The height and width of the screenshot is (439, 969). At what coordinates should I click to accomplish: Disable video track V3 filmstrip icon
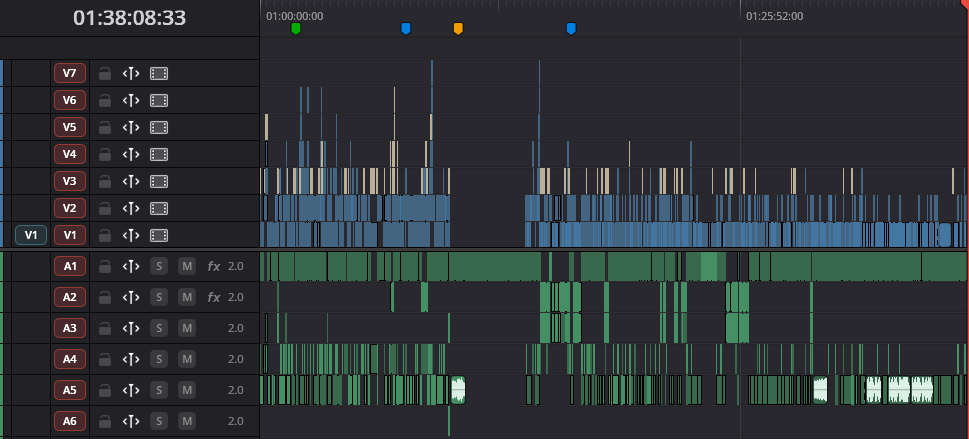pyautogui.click(x=159, y=181)
